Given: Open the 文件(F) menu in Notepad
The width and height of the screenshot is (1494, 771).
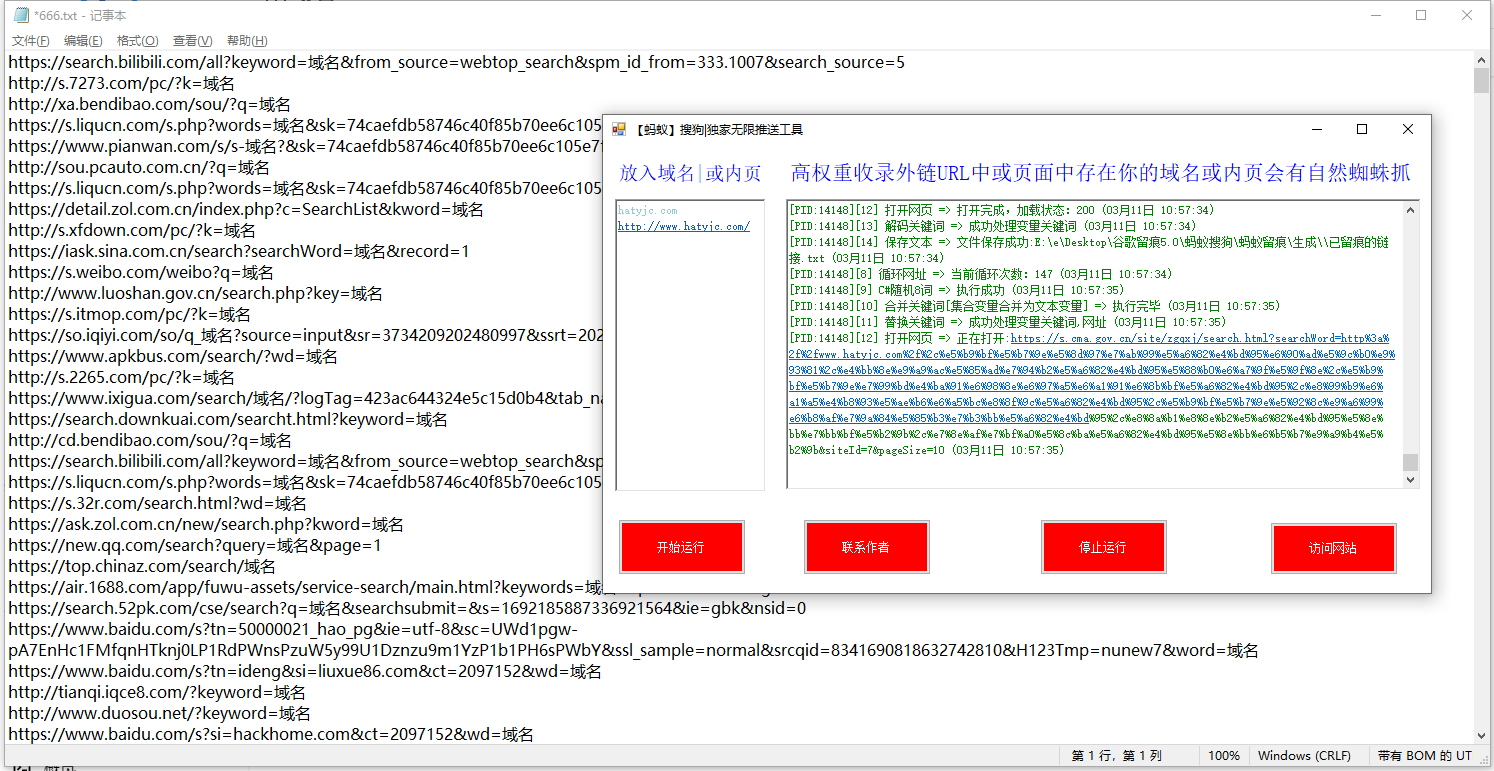Looking at the screenshot, I should click(x=30, y=41).
